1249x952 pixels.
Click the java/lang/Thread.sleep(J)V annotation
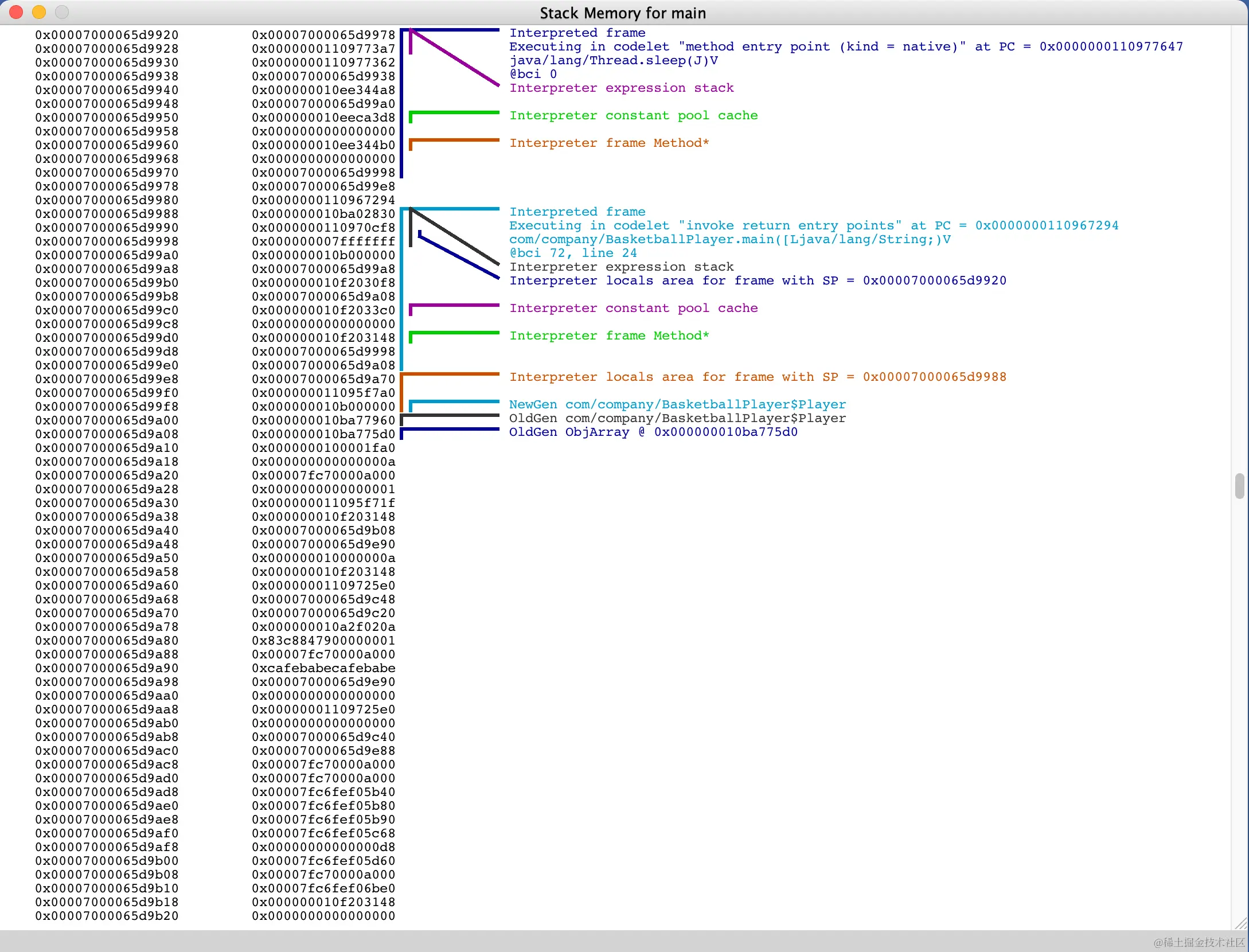(x=614, y=60)
